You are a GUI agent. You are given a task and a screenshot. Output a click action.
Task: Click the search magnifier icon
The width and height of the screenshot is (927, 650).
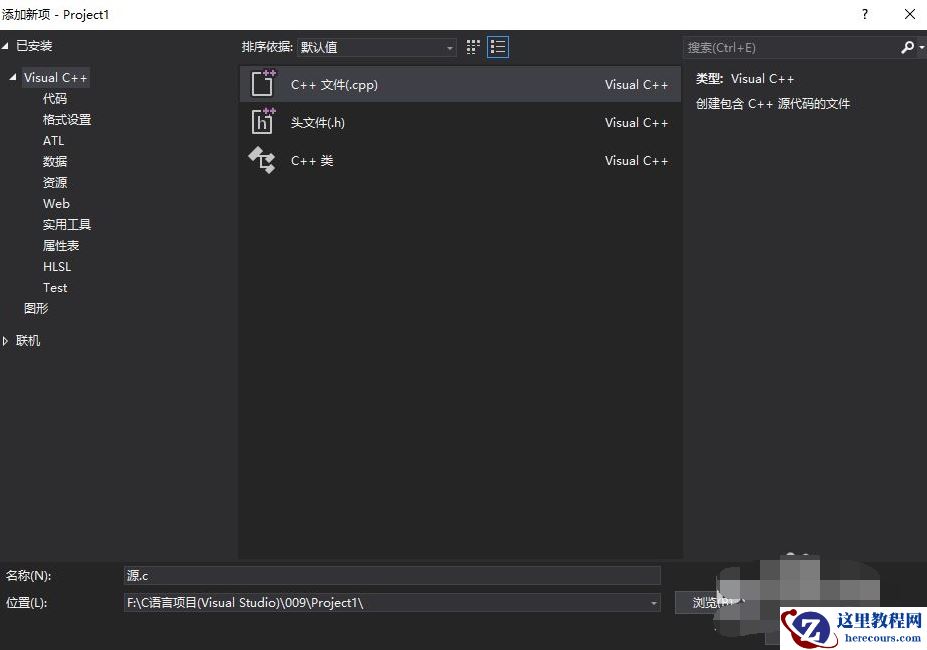click(906, 47)
